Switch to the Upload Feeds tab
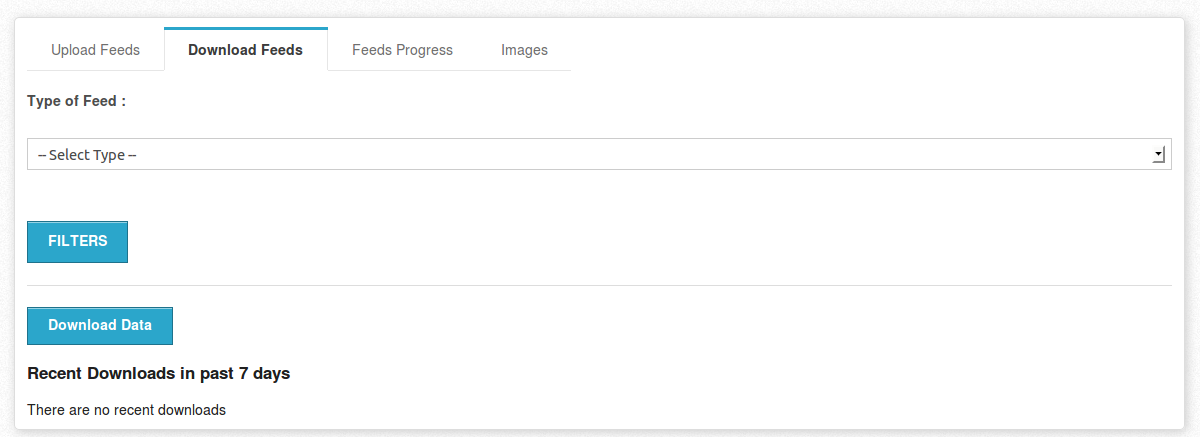 [95, 50]
